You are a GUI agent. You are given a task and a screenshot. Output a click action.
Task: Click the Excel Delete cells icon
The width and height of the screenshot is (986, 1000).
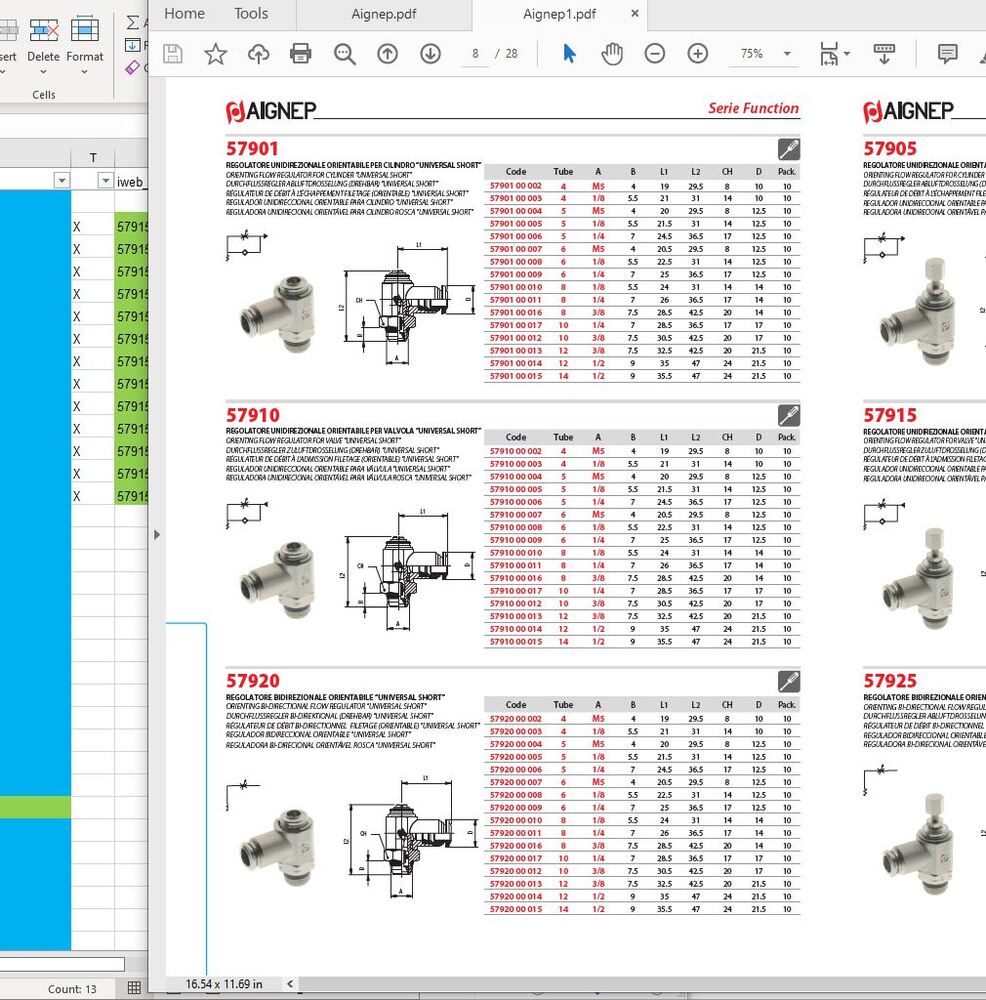coord(43,30)
